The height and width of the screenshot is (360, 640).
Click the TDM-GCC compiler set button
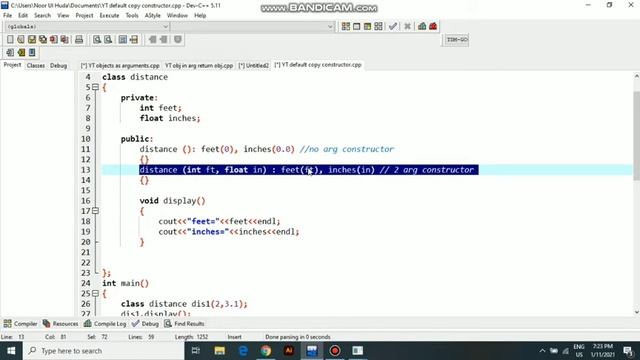tap(457, 40)
